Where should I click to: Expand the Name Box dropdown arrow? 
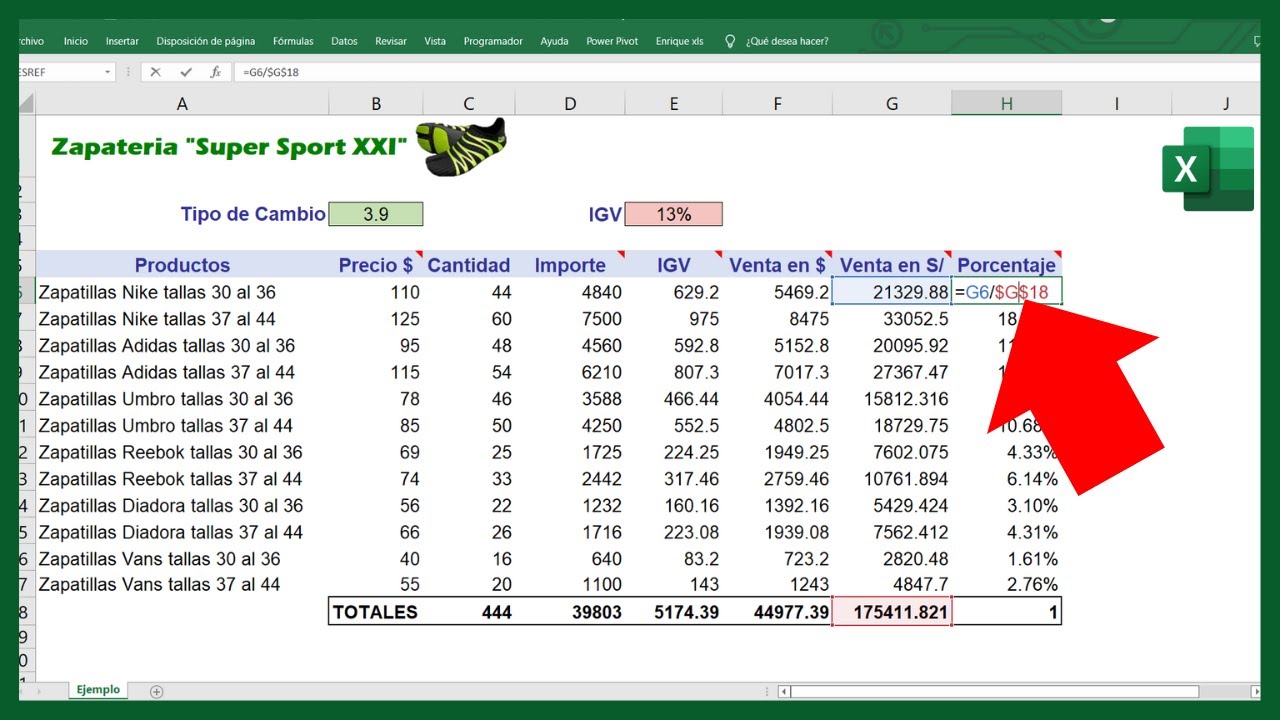(108, 72)
